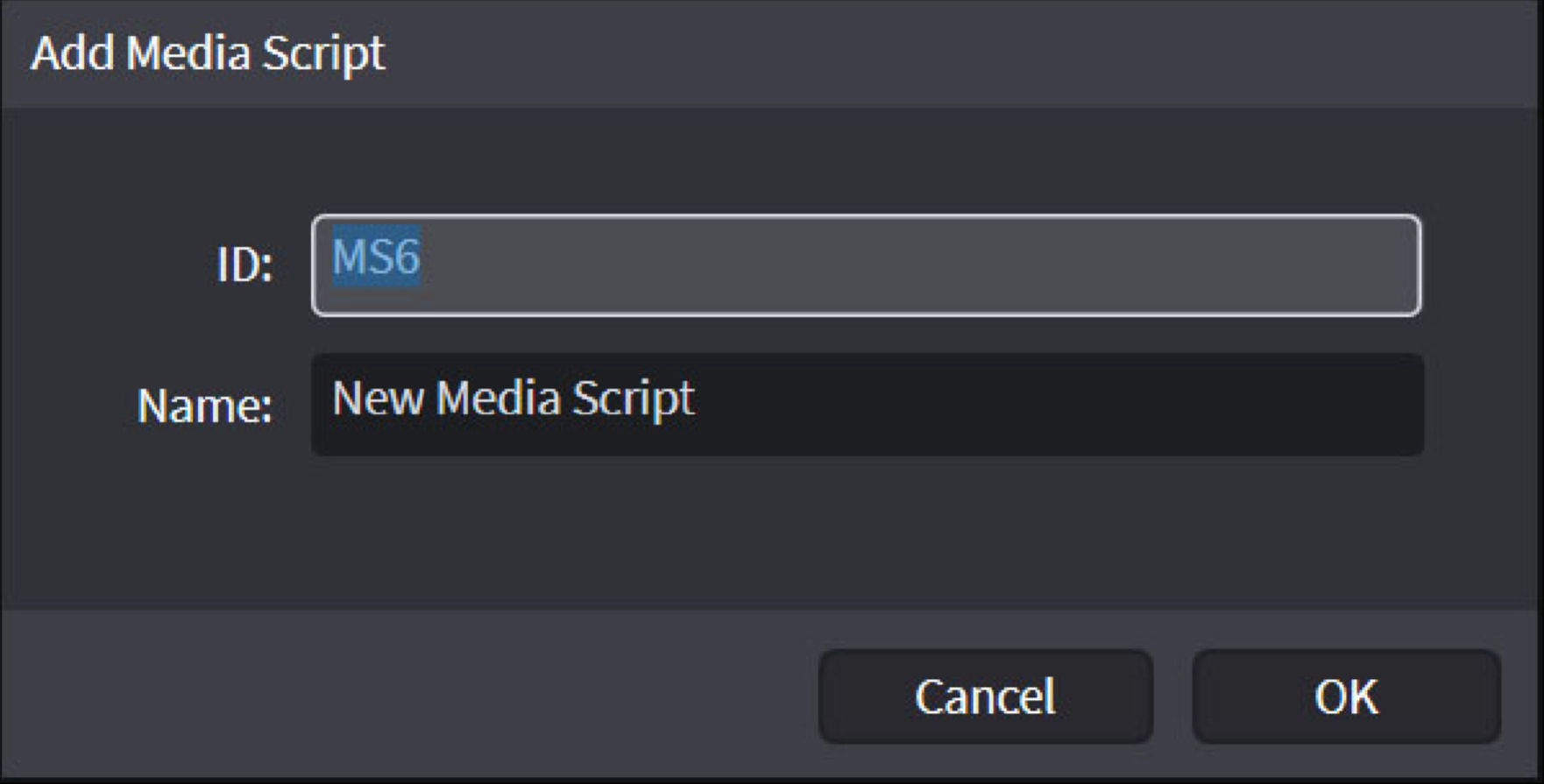Place cursor at far end of Name field
The image size is (1544, 784).
1393,404
